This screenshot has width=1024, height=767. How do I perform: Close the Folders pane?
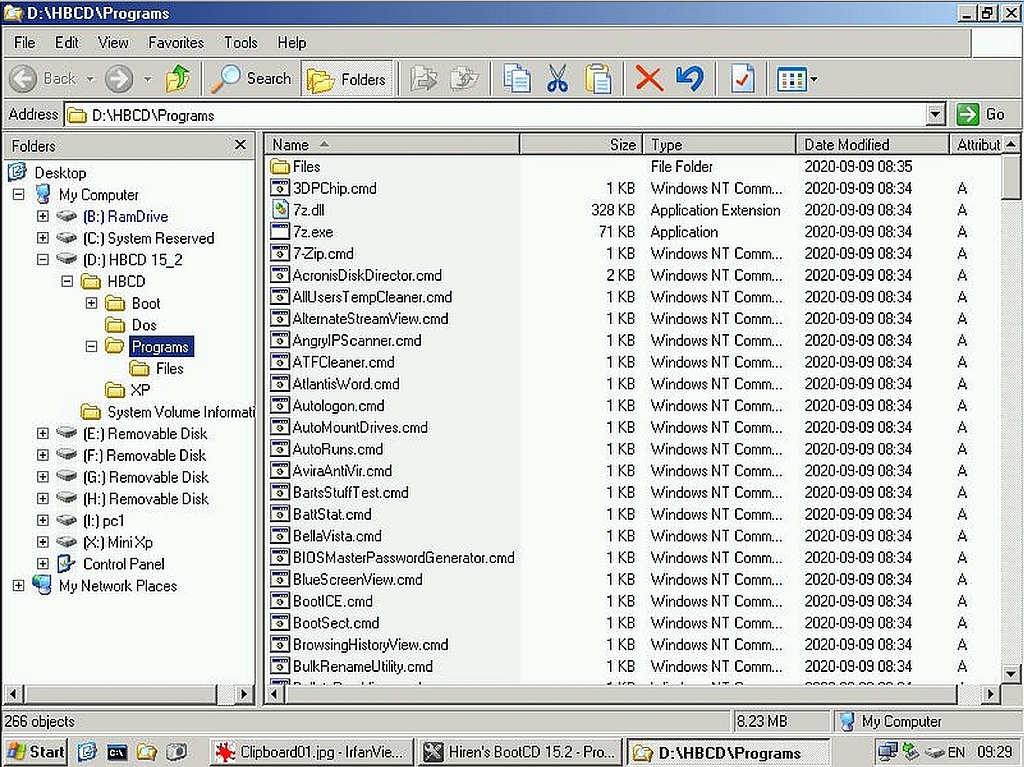click(x=240, y=144)
